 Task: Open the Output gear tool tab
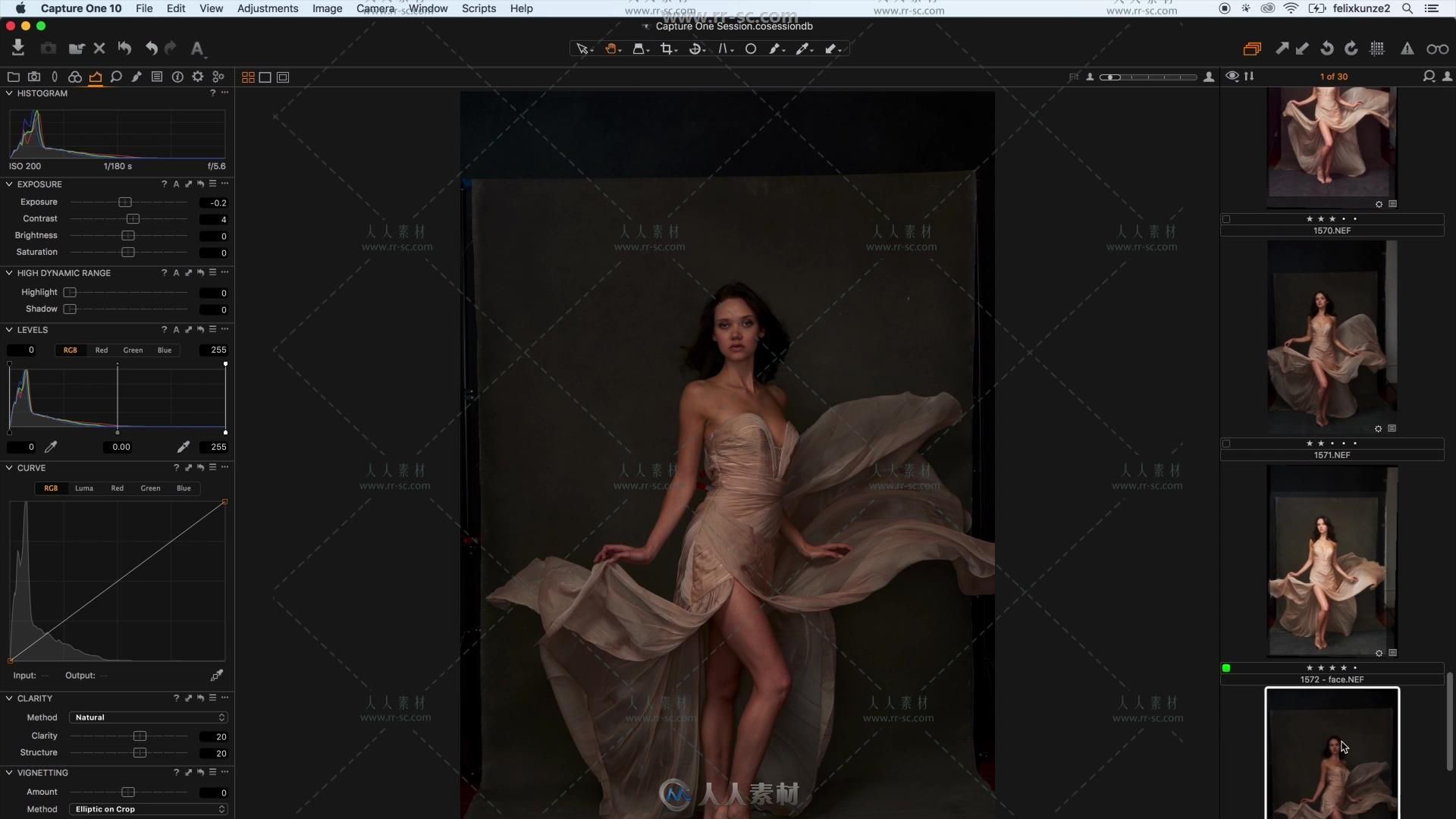pos(198,77)
